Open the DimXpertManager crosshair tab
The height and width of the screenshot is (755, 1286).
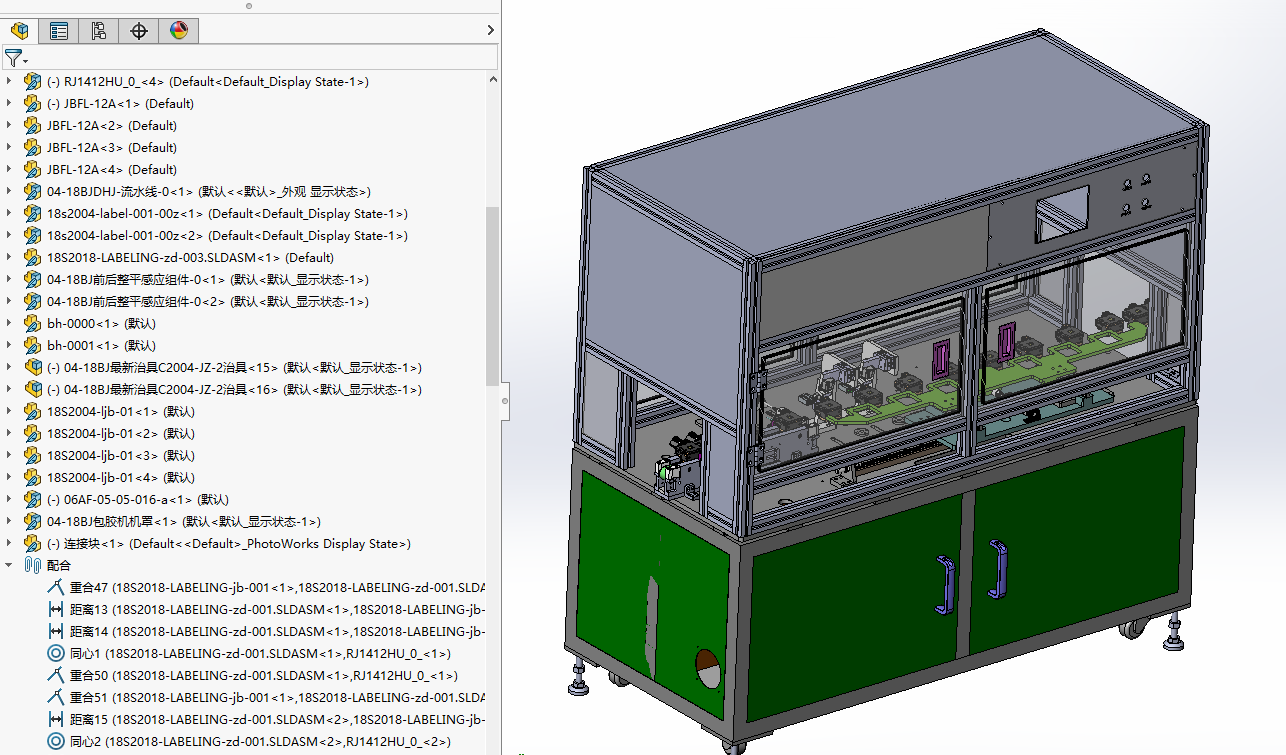click(x=139, y=31)
